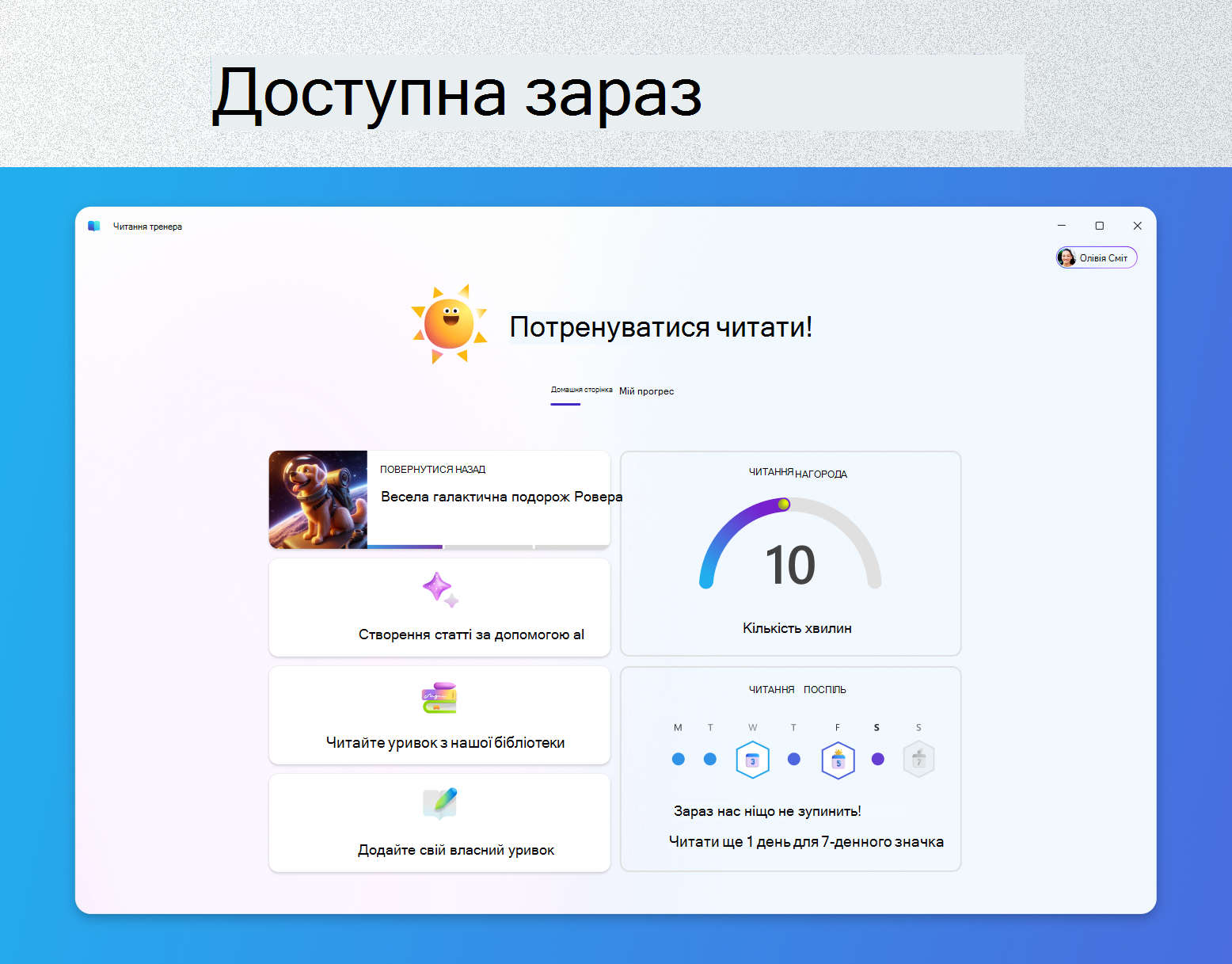Select Створення статті за допомогою al

coord(439,608)
